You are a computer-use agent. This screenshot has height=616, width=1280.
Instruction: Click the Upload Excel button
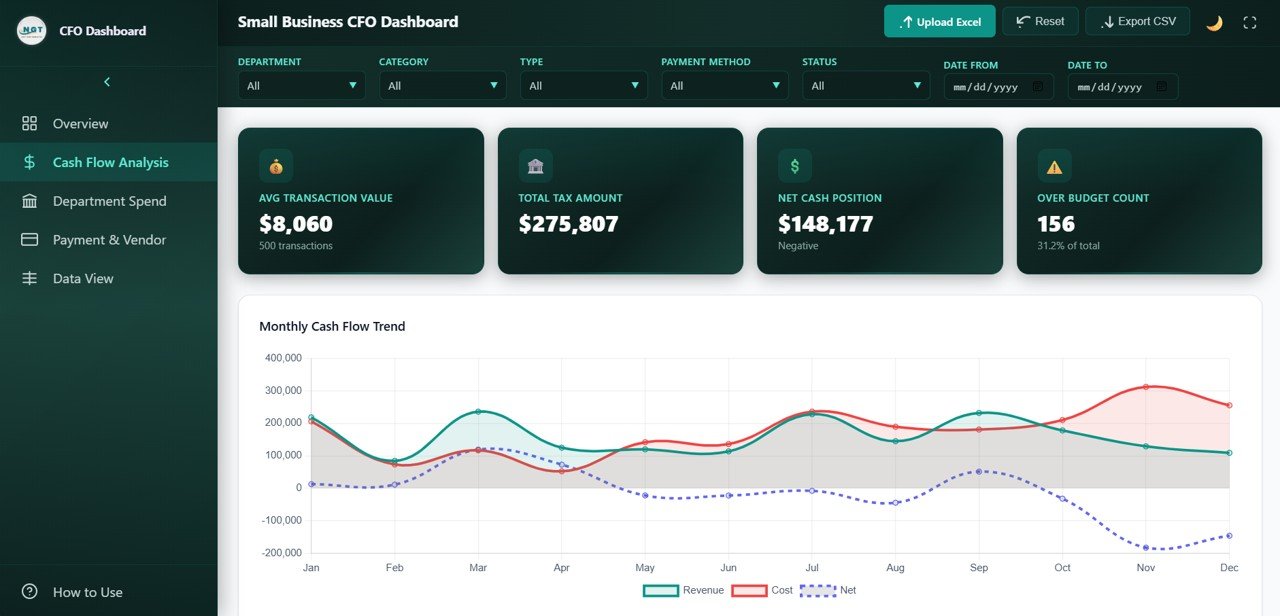coord(939,21)
